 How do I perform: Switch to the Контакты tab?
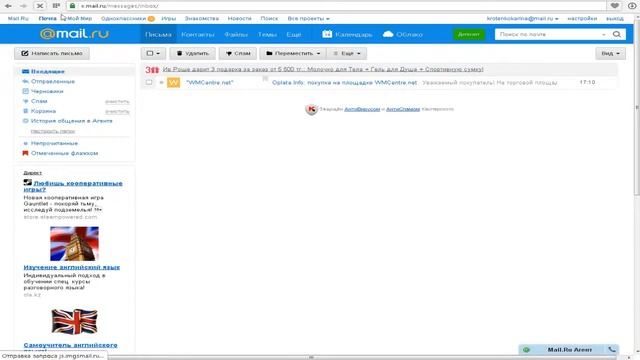pos(198,34)
